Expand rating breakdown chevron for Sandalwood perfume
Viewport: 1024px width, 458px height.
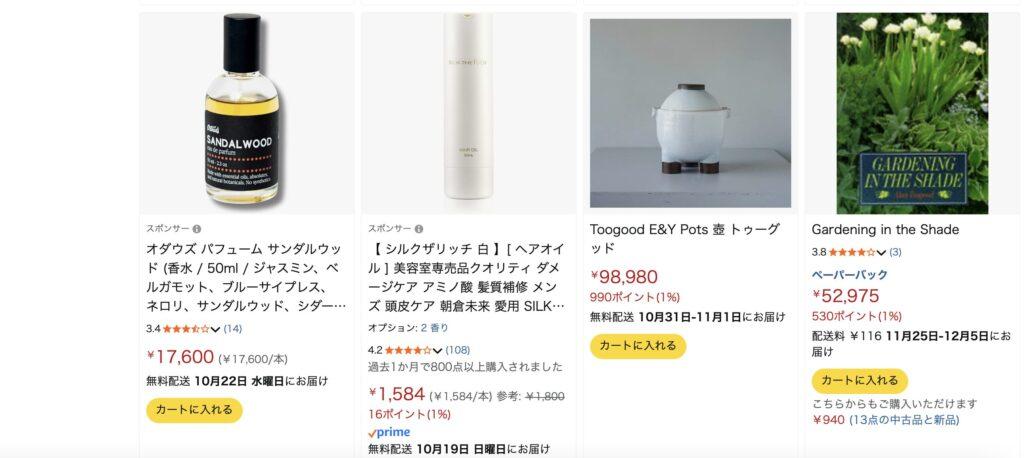[215, 329]
